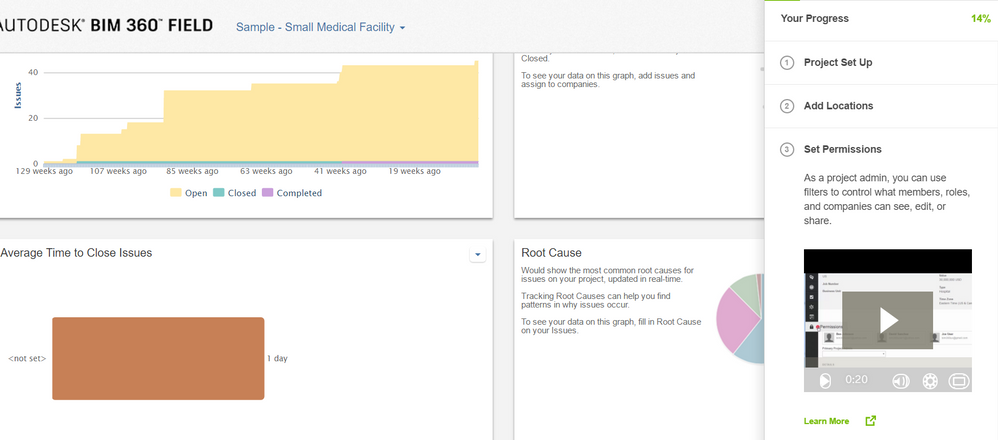998x440 pixels.
Task: Open the Sample - Small Medical Facility project dropdown
Action: 321,27
